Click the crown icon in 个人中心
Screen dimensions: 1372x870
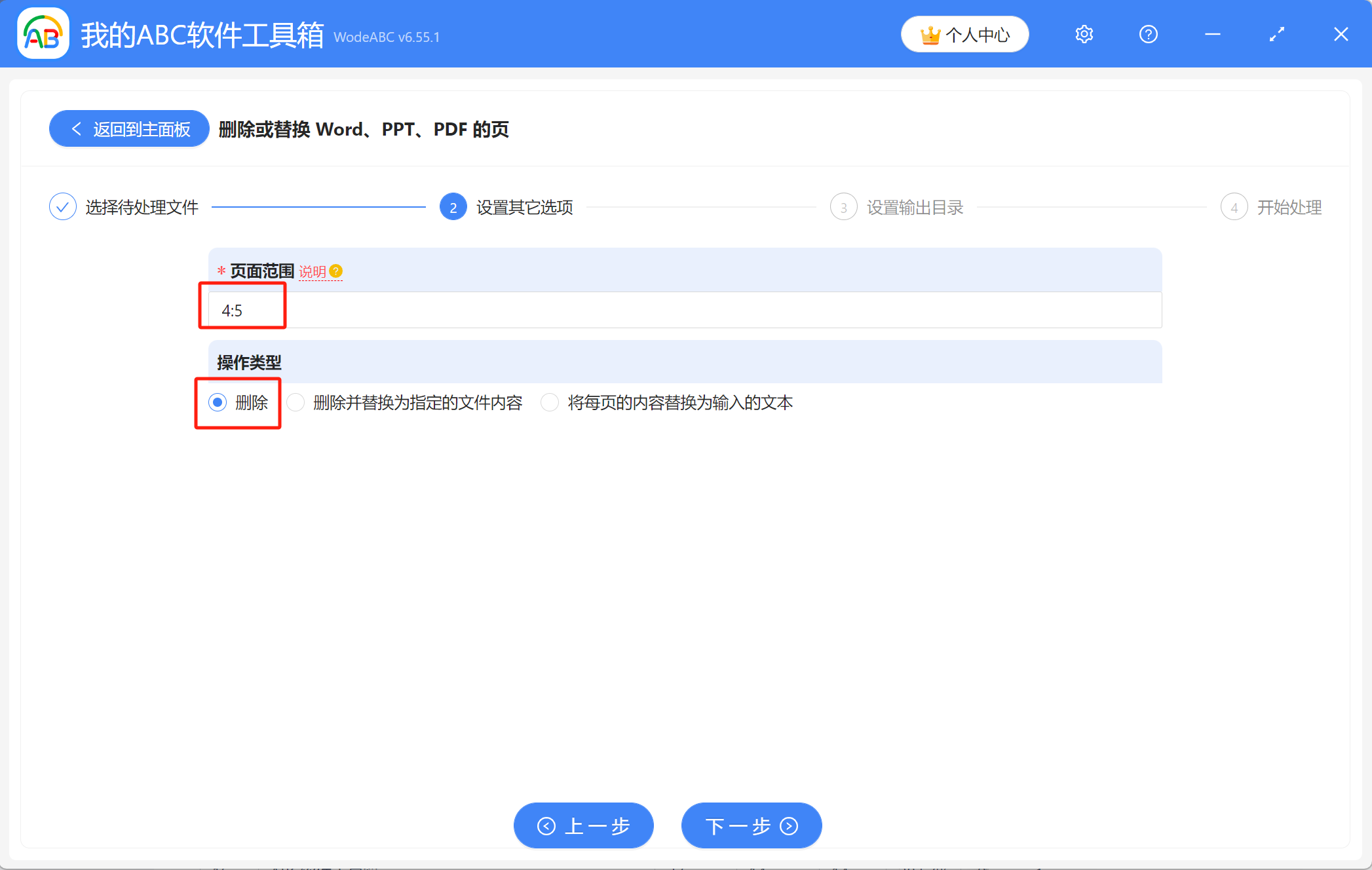931,34
